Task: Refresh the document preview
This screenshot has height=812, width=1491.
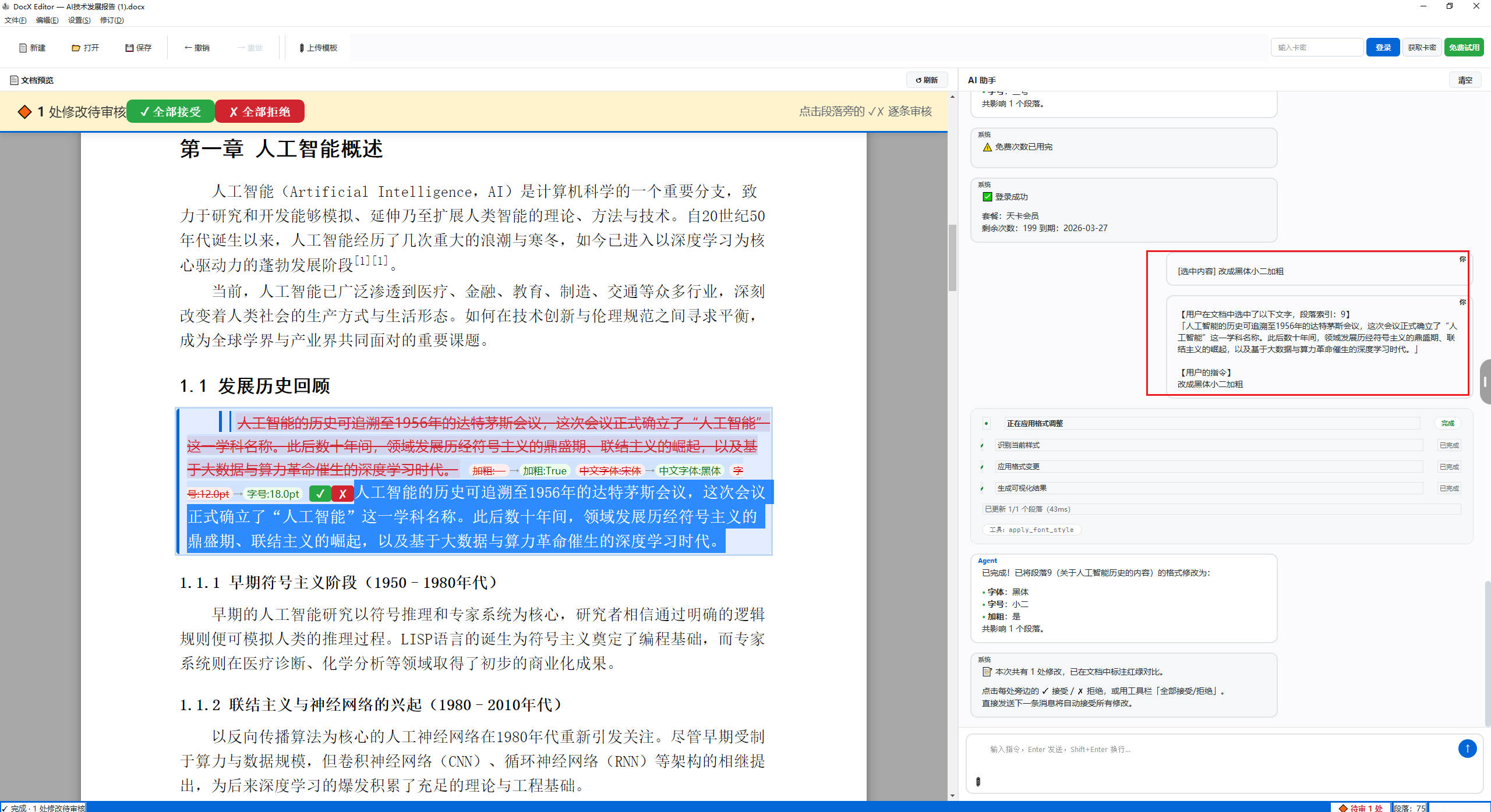Action: (x=926, y=80)
